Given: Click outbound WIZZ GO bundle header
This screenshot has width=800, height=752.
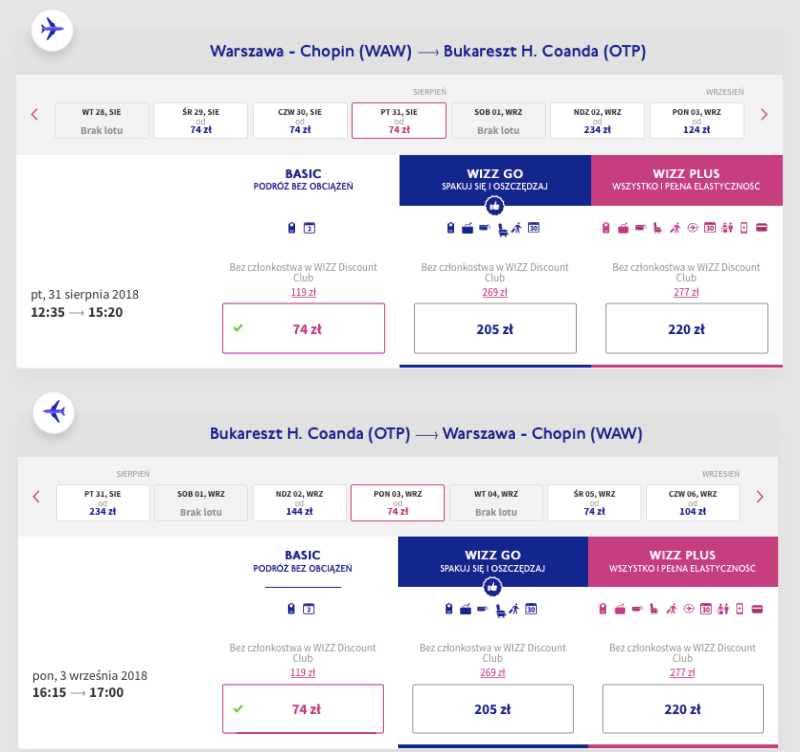Looking at the screenshot, I should point(495,180).
